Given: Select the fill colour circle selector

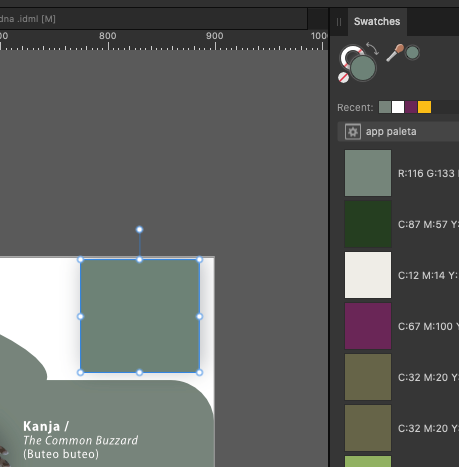Looking at the screenshot, I should pos(363,68).
